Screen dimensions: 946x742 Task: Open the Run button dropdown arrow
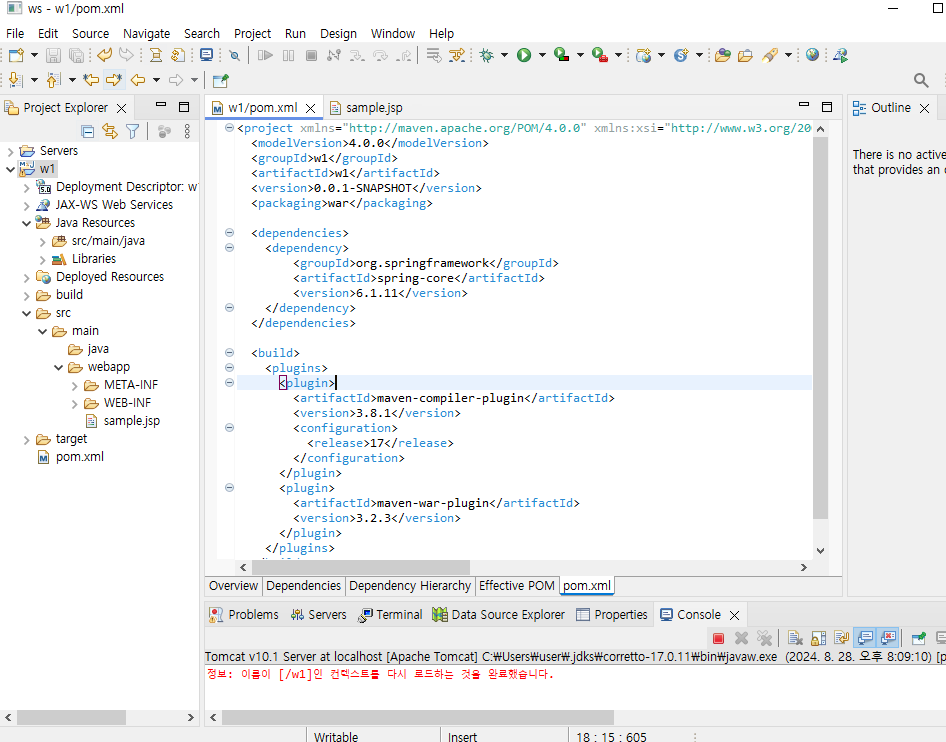pyautogui.click(x=540, y=56)
